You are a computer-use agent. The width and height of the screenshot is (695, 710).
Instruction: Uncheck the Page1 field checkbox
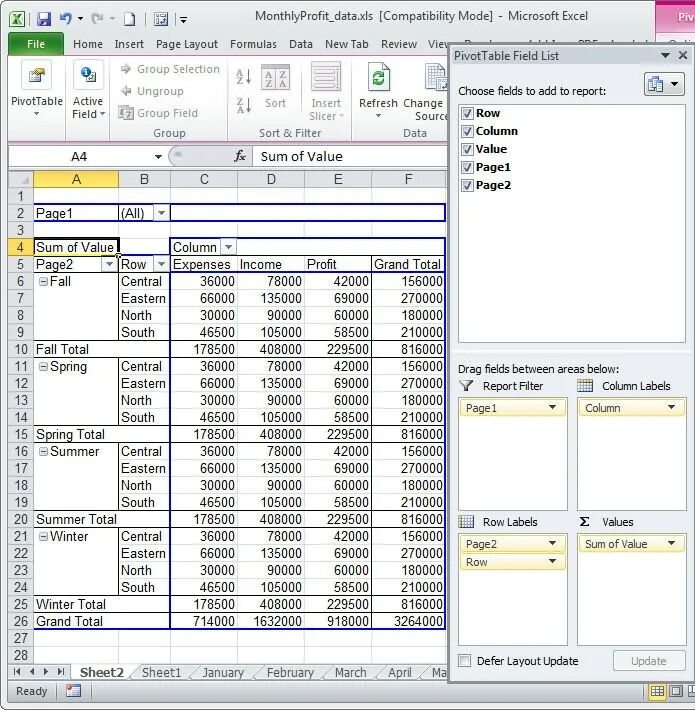[x=467, y=168]
